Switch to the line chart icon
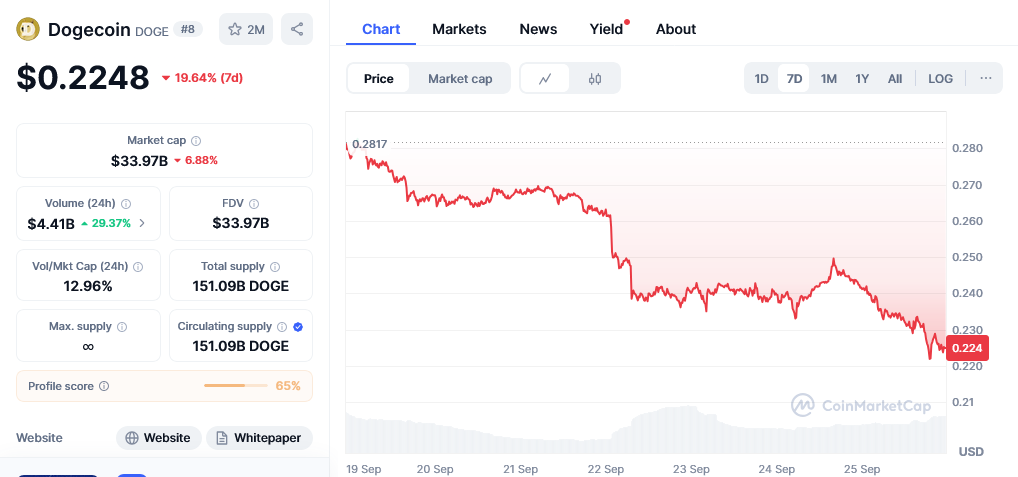Viewport: 1018px width, 477px height. [545, 79]
